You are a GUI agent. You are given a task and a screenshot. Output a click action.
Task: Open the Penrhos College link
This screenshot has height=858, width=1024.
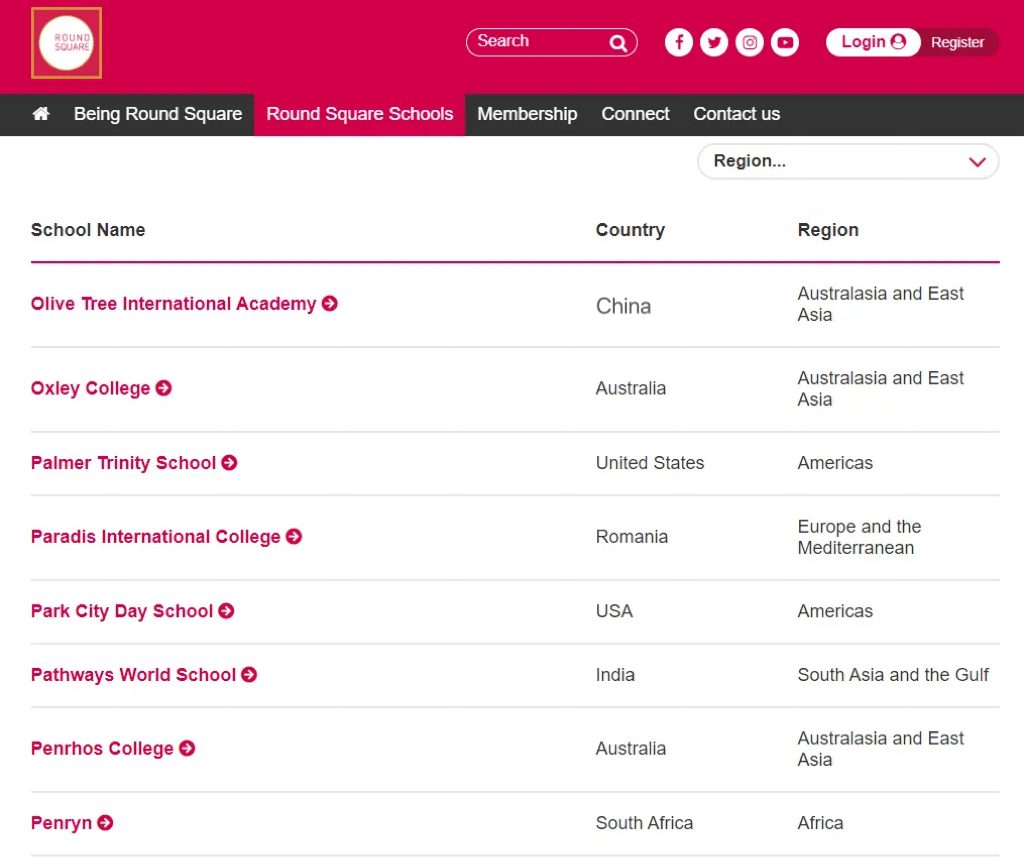coord(102,748)
